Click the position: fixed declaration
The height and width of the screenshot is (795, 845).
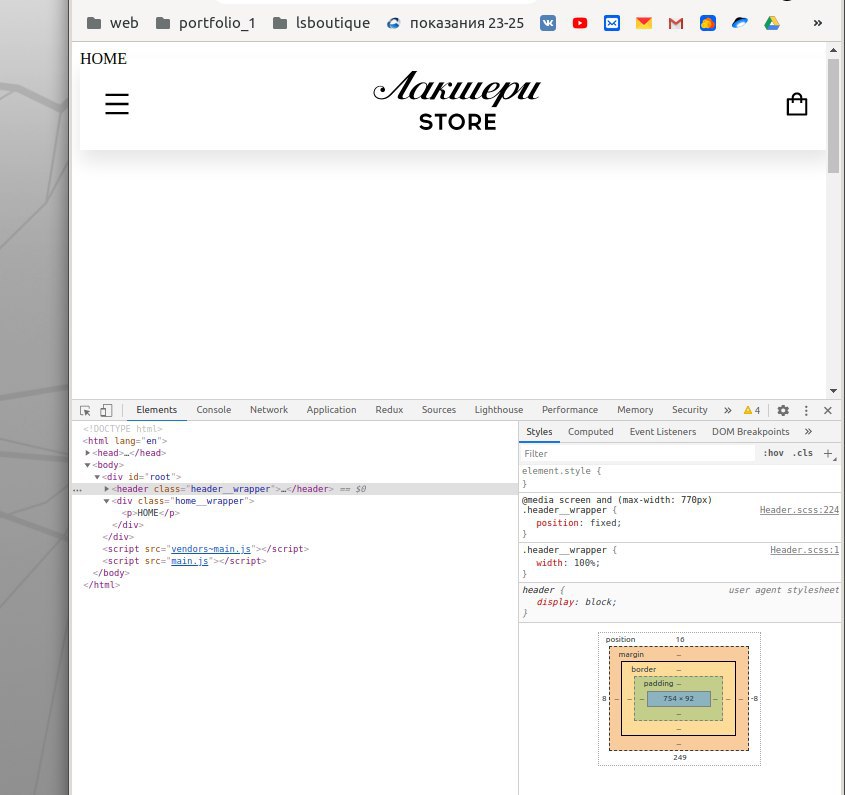tap(578, 523)
